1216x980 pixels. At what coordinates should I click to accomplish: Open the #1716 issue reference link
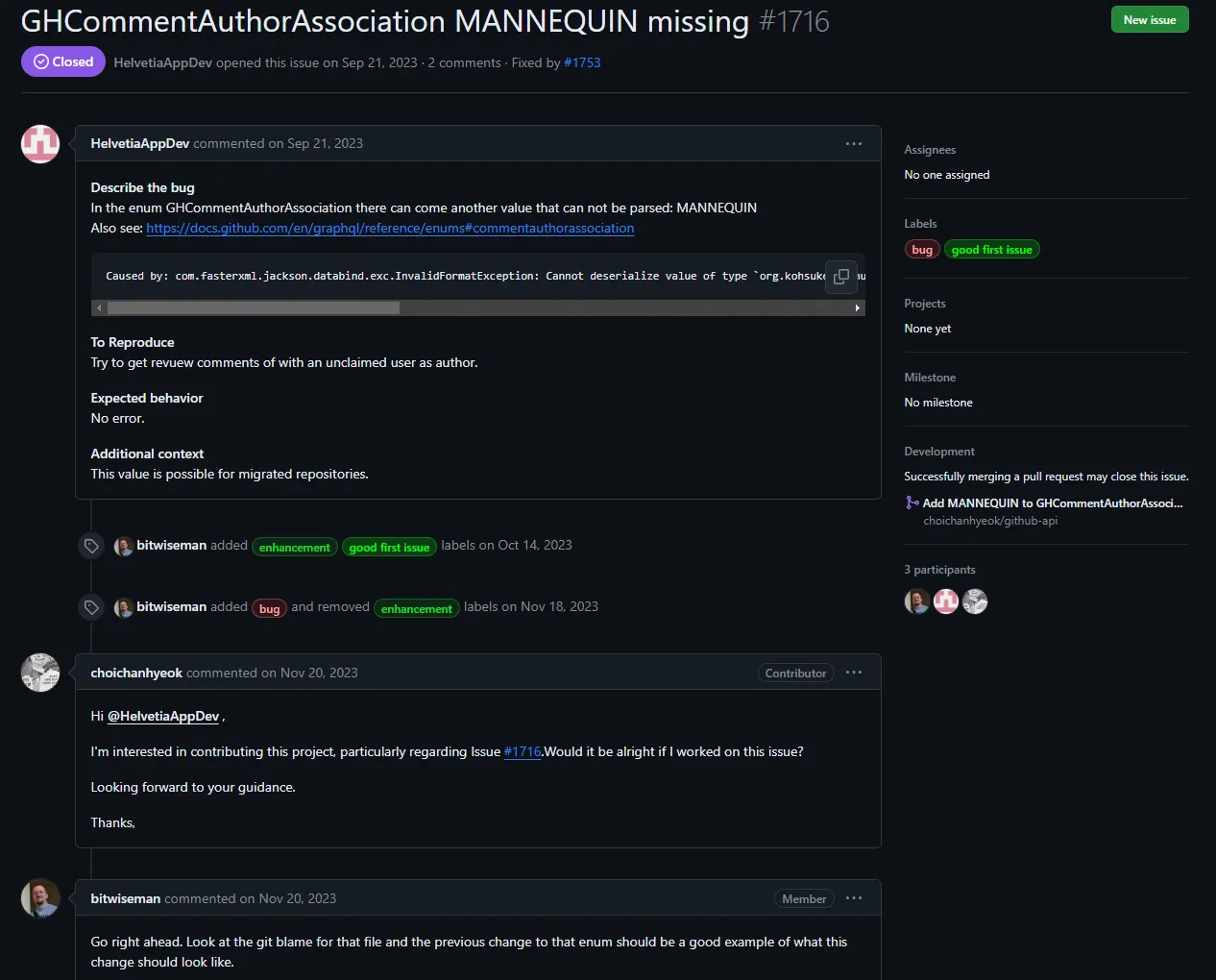(523, 751)
